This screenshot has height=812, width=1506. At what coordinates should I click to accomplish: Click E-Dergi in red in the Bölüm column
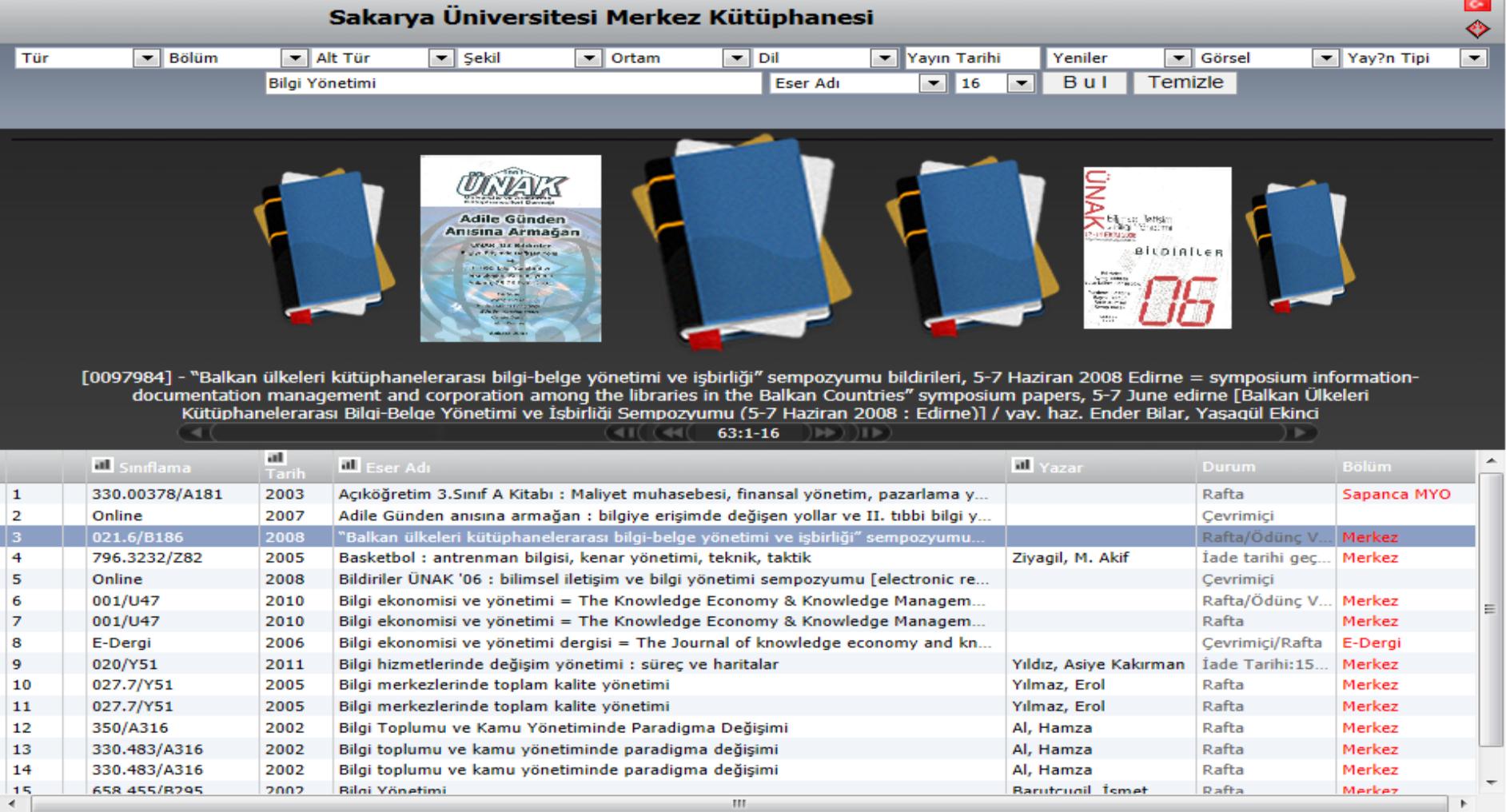[x=1372, y=643]
